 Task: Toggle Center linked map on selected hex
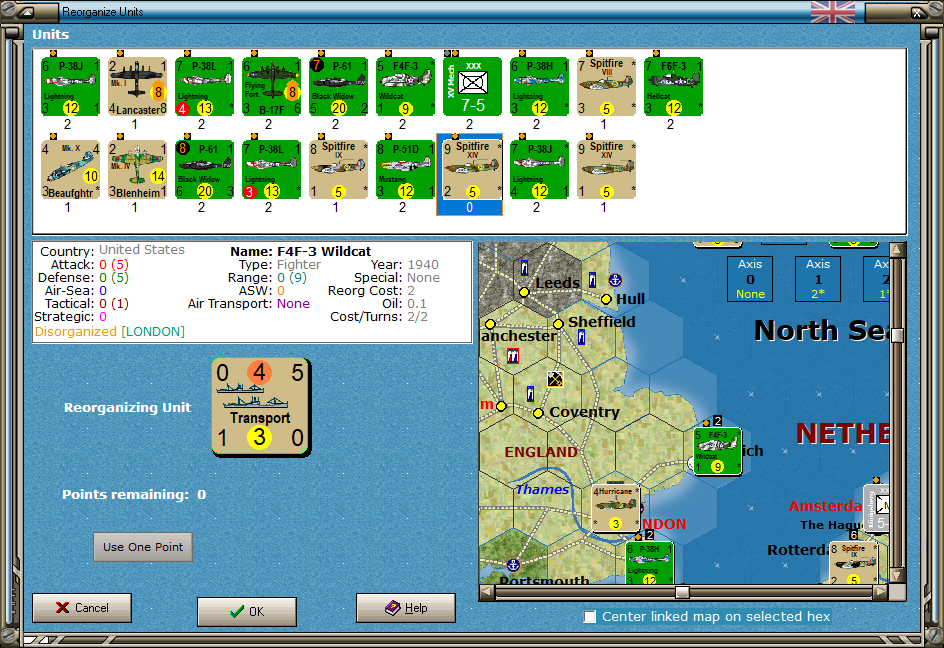589,617
